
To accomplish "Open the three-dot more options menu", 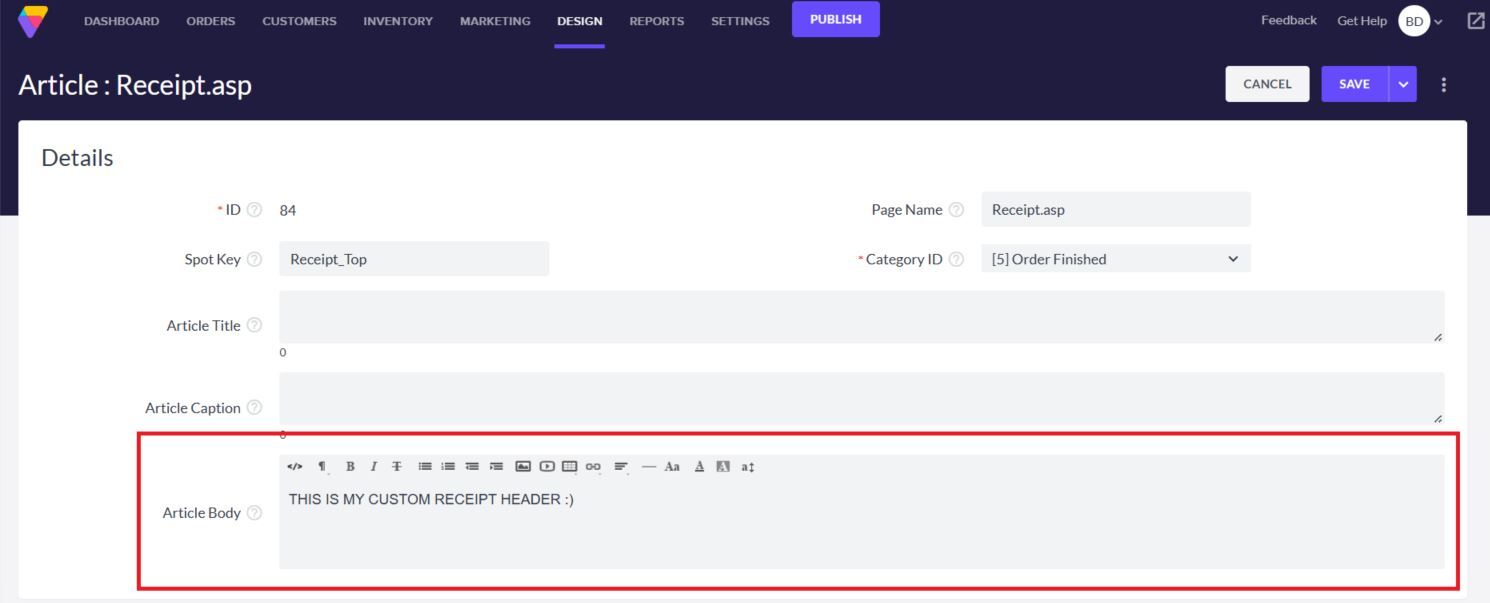I will [x=1443, y=84].
